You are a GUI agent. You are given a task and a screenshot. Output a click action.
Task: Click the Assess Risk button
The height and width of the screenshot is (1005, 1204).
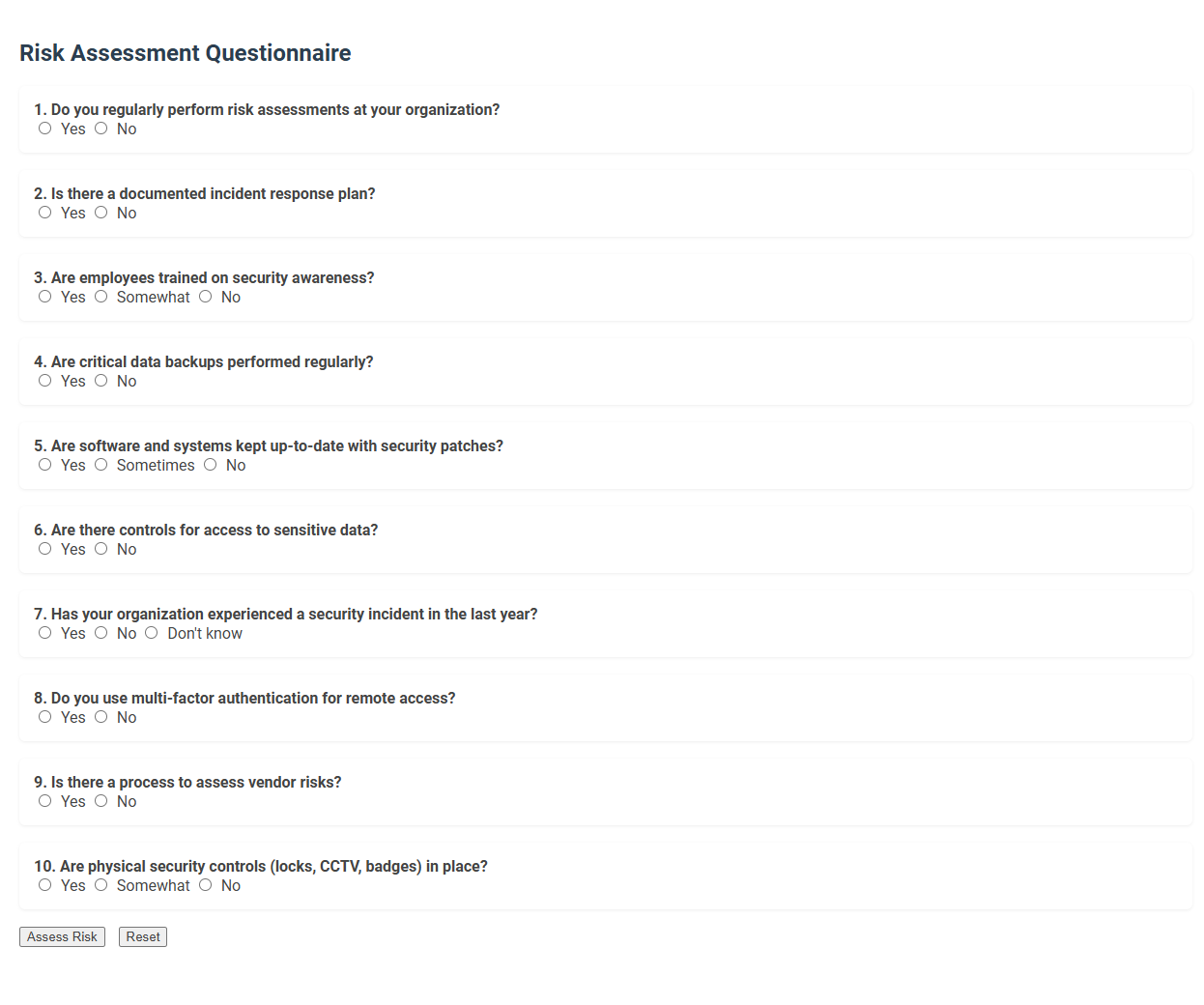62,936
